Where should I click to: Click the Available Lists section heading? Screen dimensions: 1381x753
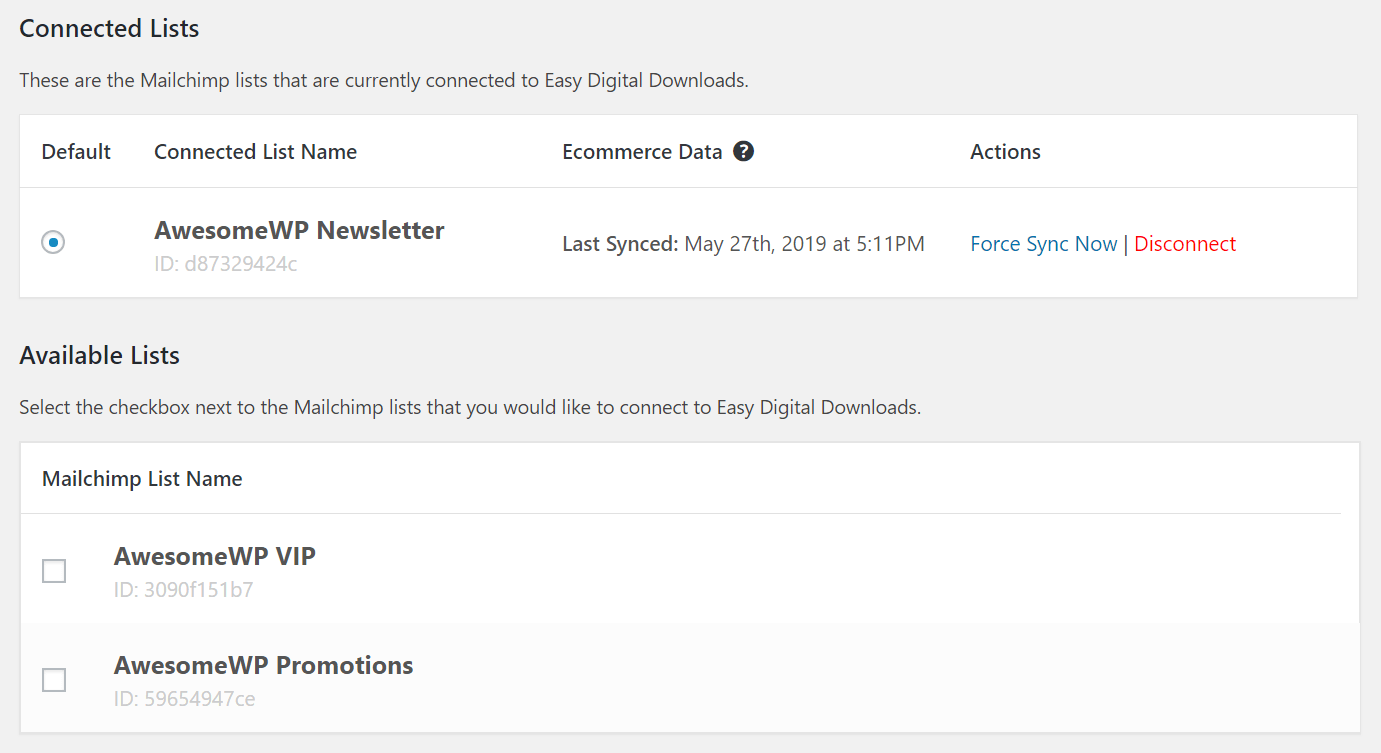(99, 356)
